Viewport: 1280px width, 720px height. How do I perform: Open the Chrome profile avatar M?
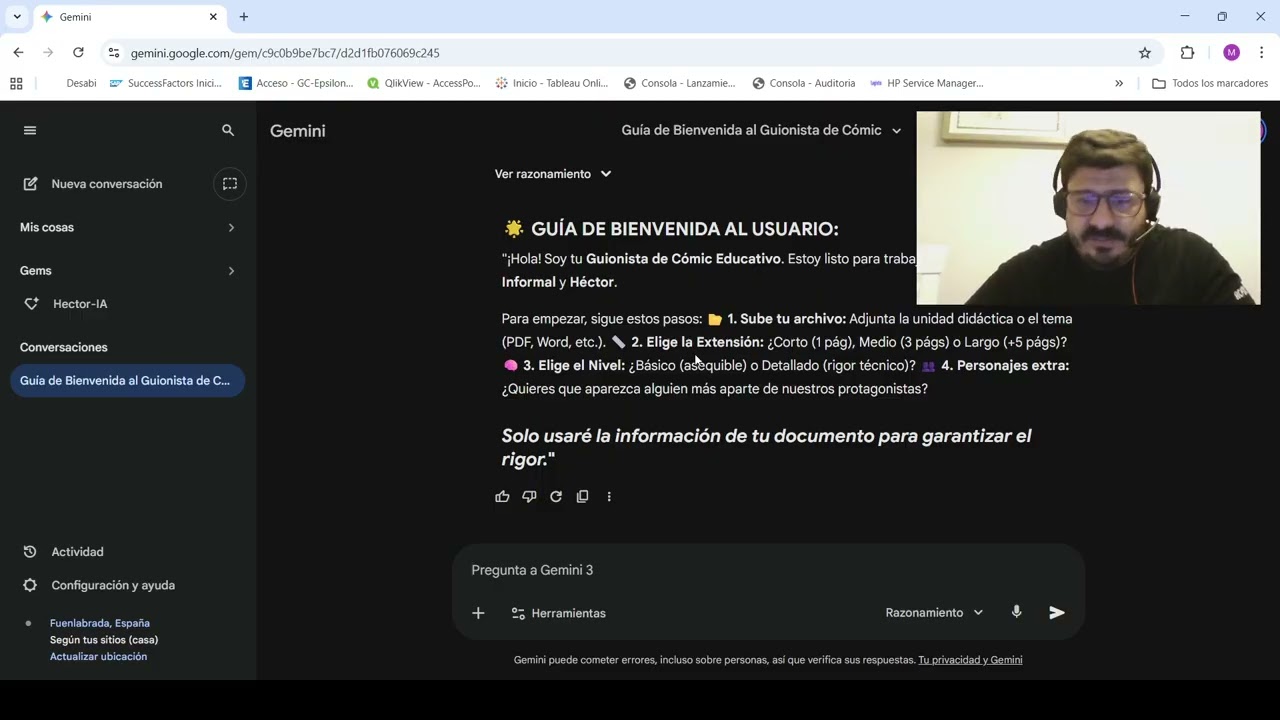click(x=1231, y=53)
